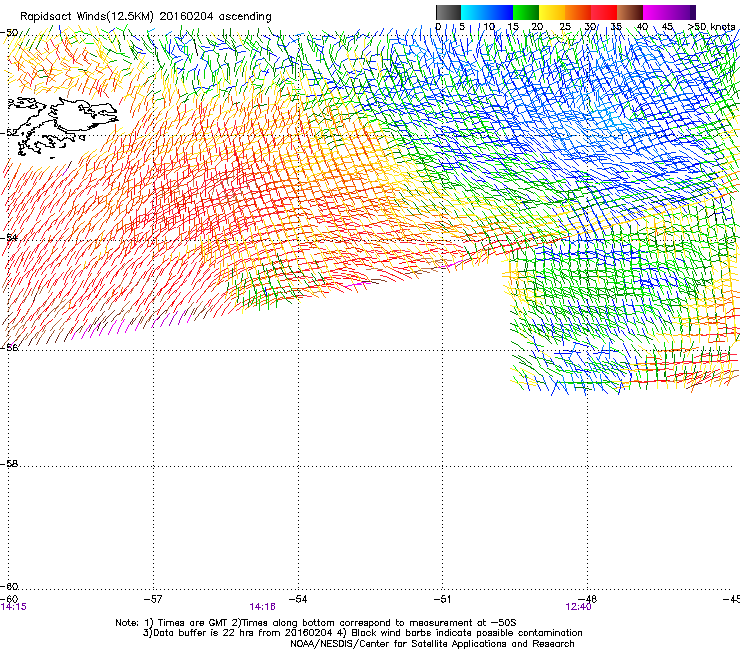Click the '40' legend scale label

[642, 26]
